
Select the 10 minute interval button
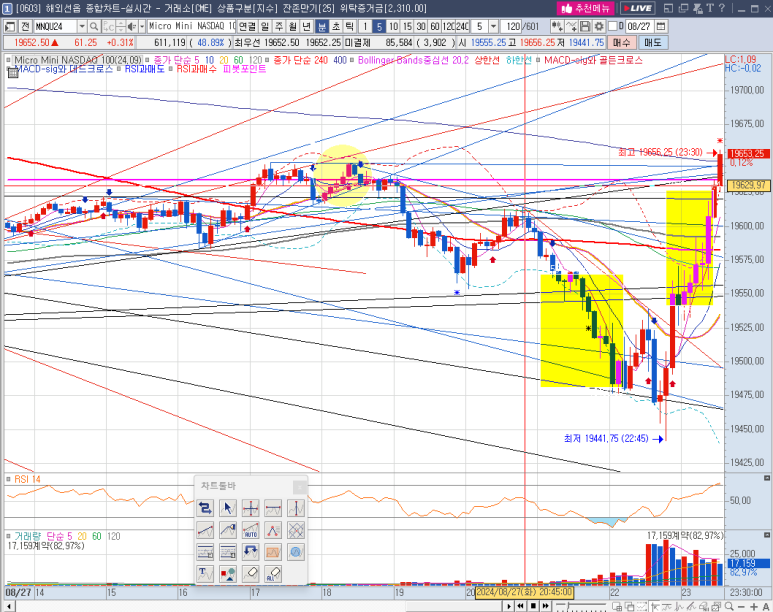pyautogui.click(x=393, y=27)
